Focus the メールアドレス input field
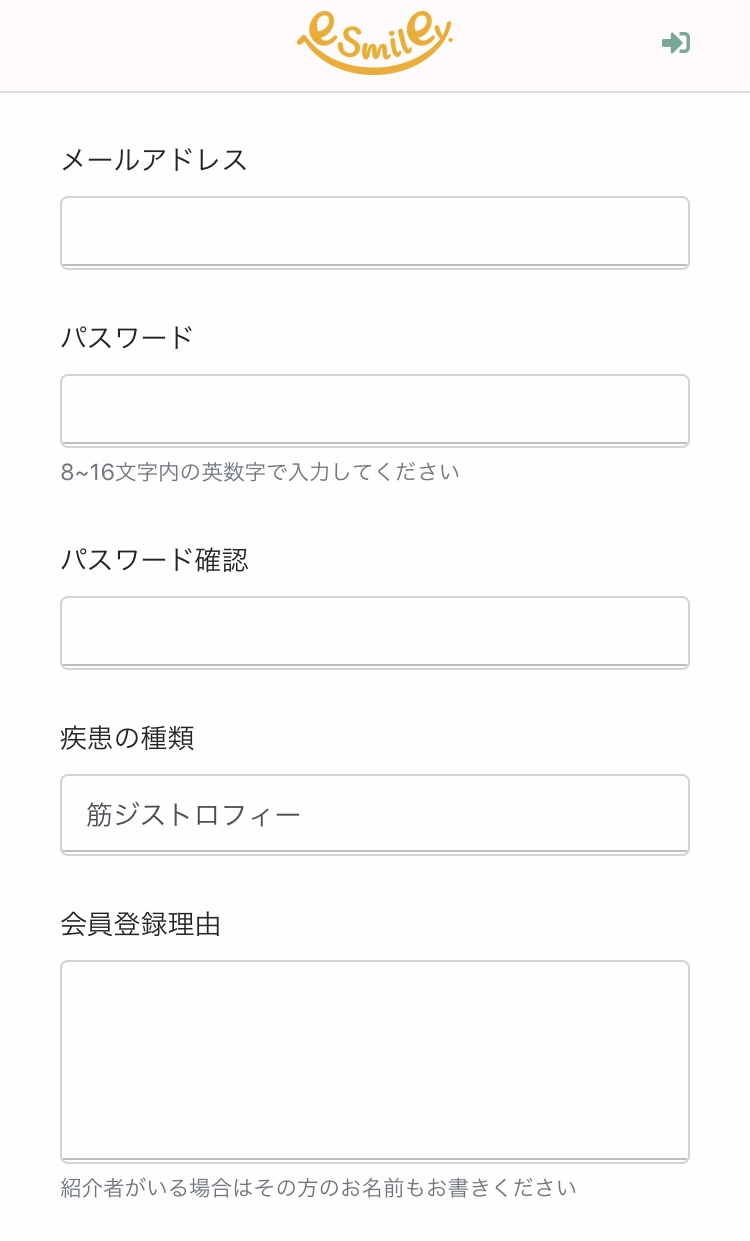750x1241 pixels. pyautogui.click(x=375, y=232)
